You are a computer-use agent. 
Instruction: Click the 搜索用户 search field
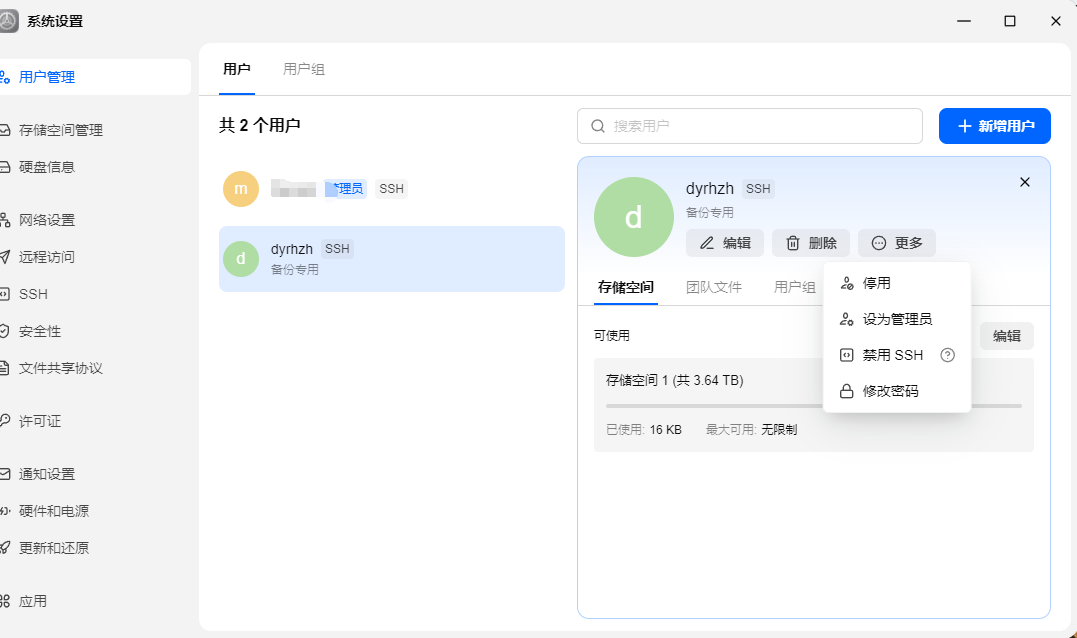tap(749, 126)
